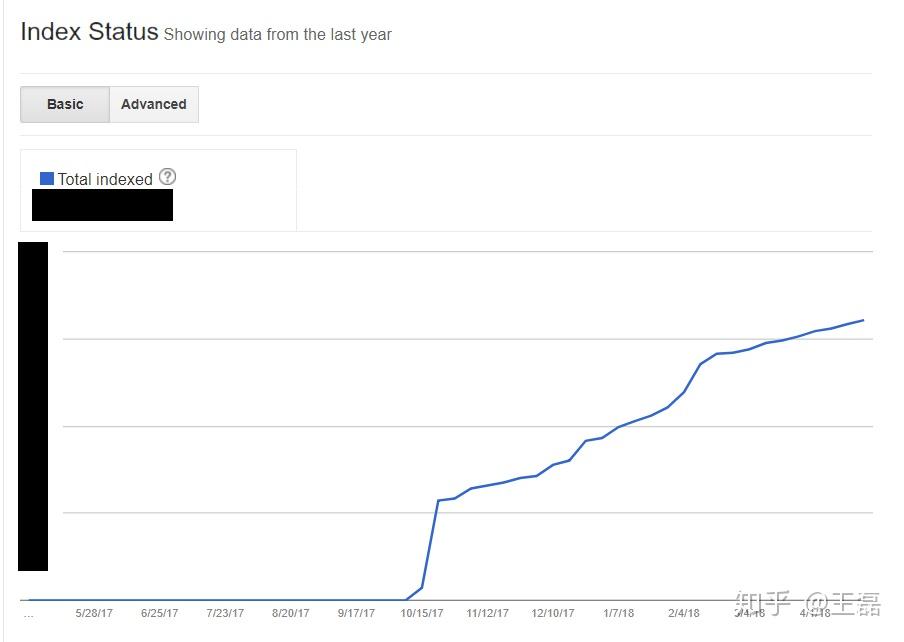Click the 5/28/17 date label
The height and width of the screenshot is (642, 904).
click(94, 613)
